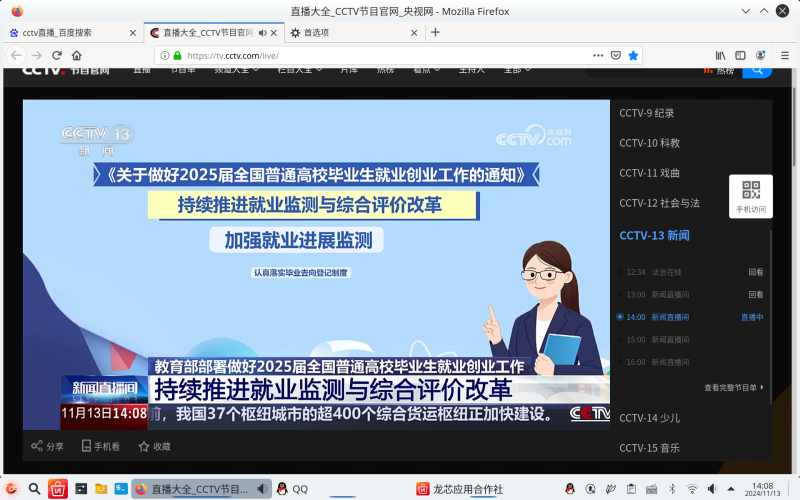
Task: Open the Firefox Home page icon
Action: pyautogui.click(x=77, y=55)
